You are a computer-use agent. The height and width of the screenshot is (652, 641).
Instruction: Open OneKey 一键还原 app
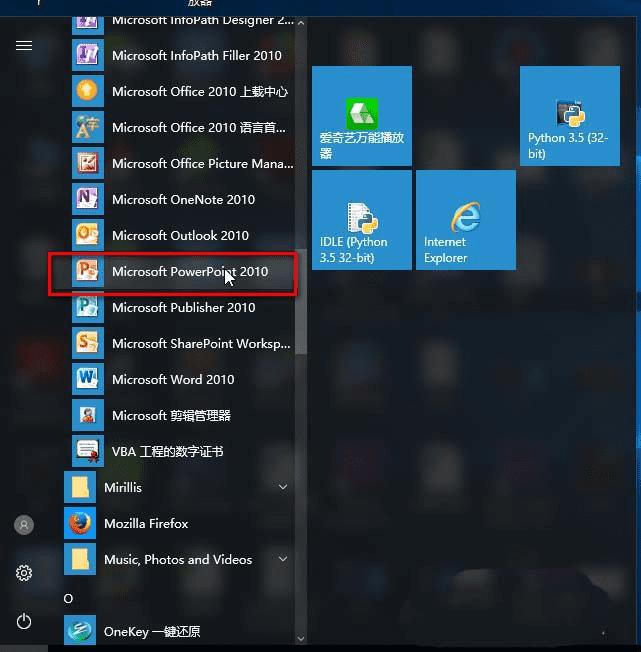click(x=173, y=631)
